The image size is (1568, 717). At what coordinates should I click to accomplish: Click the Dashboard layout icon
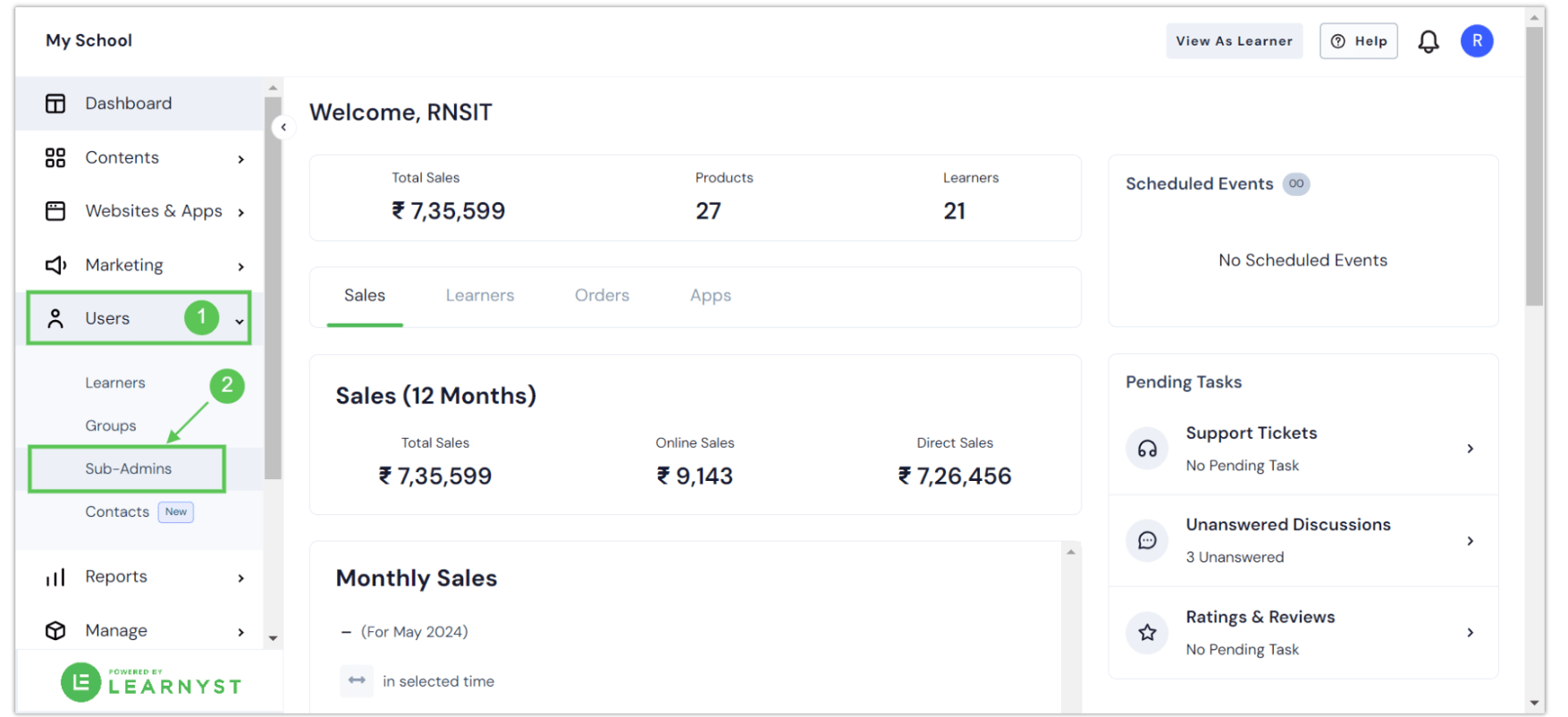click(x=55, y=104)
